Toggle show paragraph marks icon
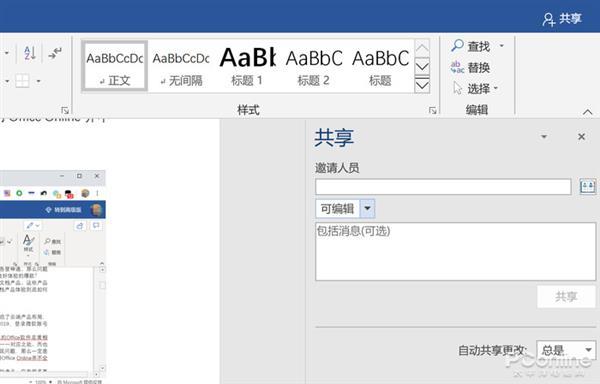600x384 pixels. [x=55, y=53]
